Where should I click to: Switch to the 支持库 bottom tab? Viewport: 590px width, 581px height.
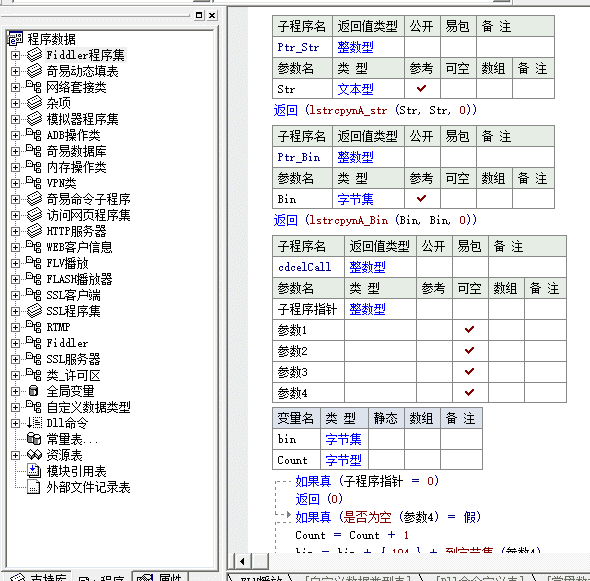38,577
